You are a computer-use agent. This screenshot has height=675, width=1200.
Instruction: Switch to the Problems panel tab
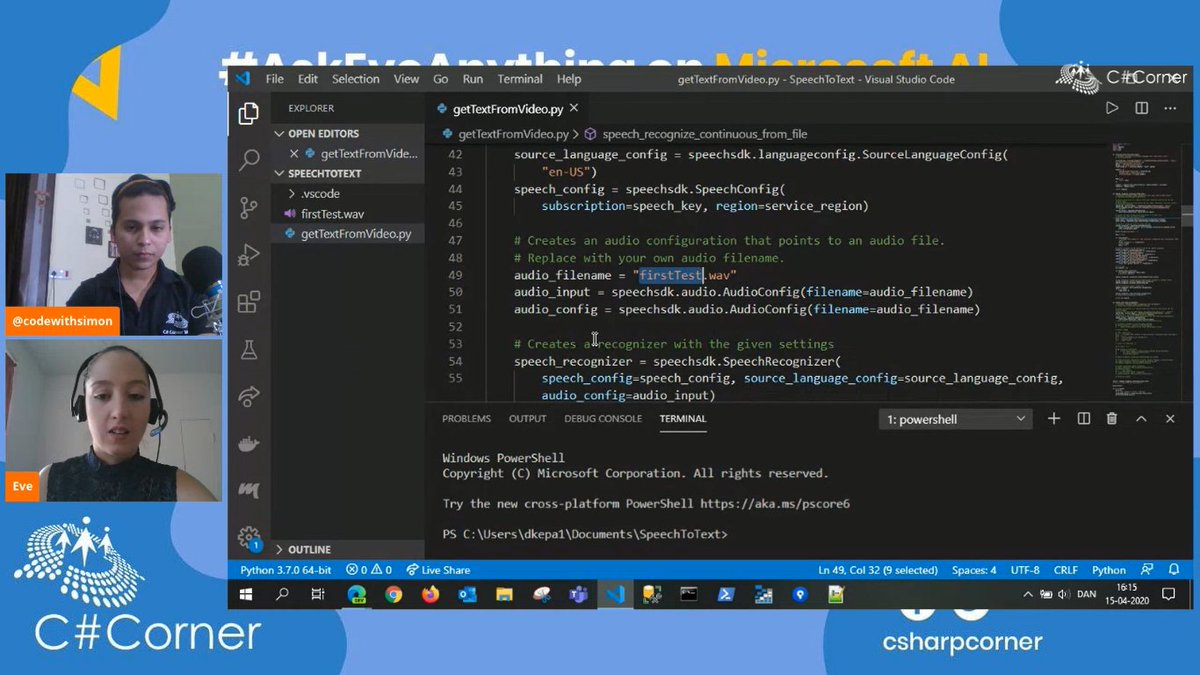pos(466,419)
